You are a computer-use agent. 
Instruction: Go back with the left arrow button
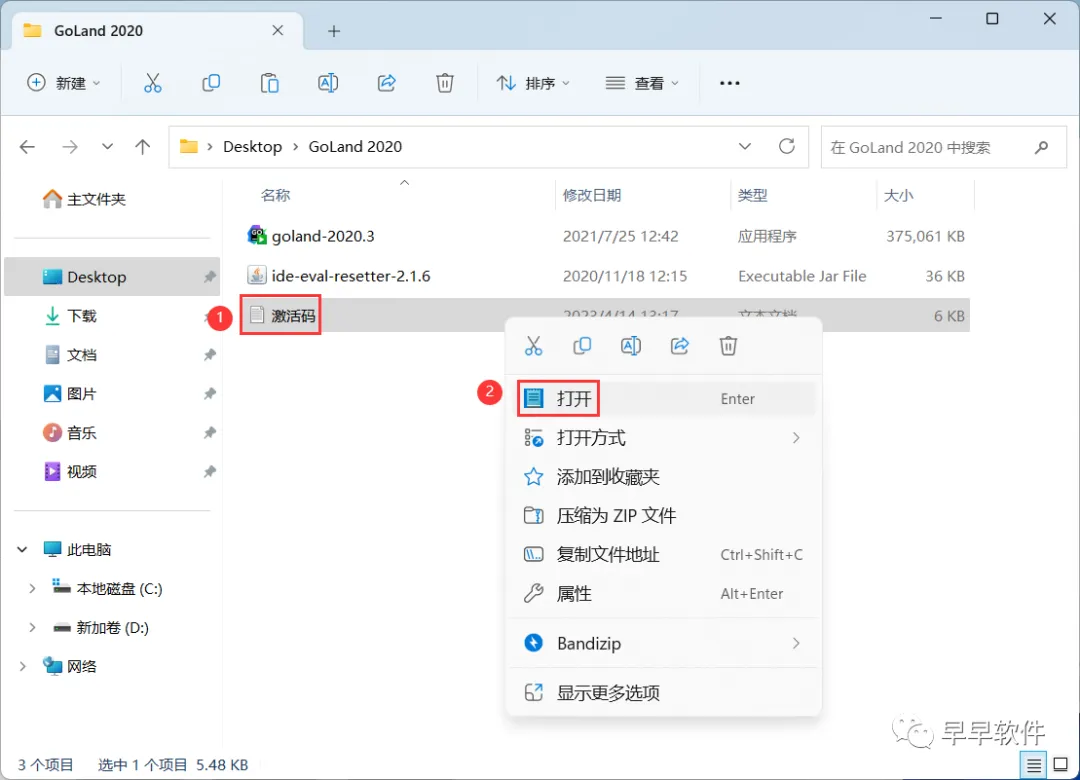point(28,147)
